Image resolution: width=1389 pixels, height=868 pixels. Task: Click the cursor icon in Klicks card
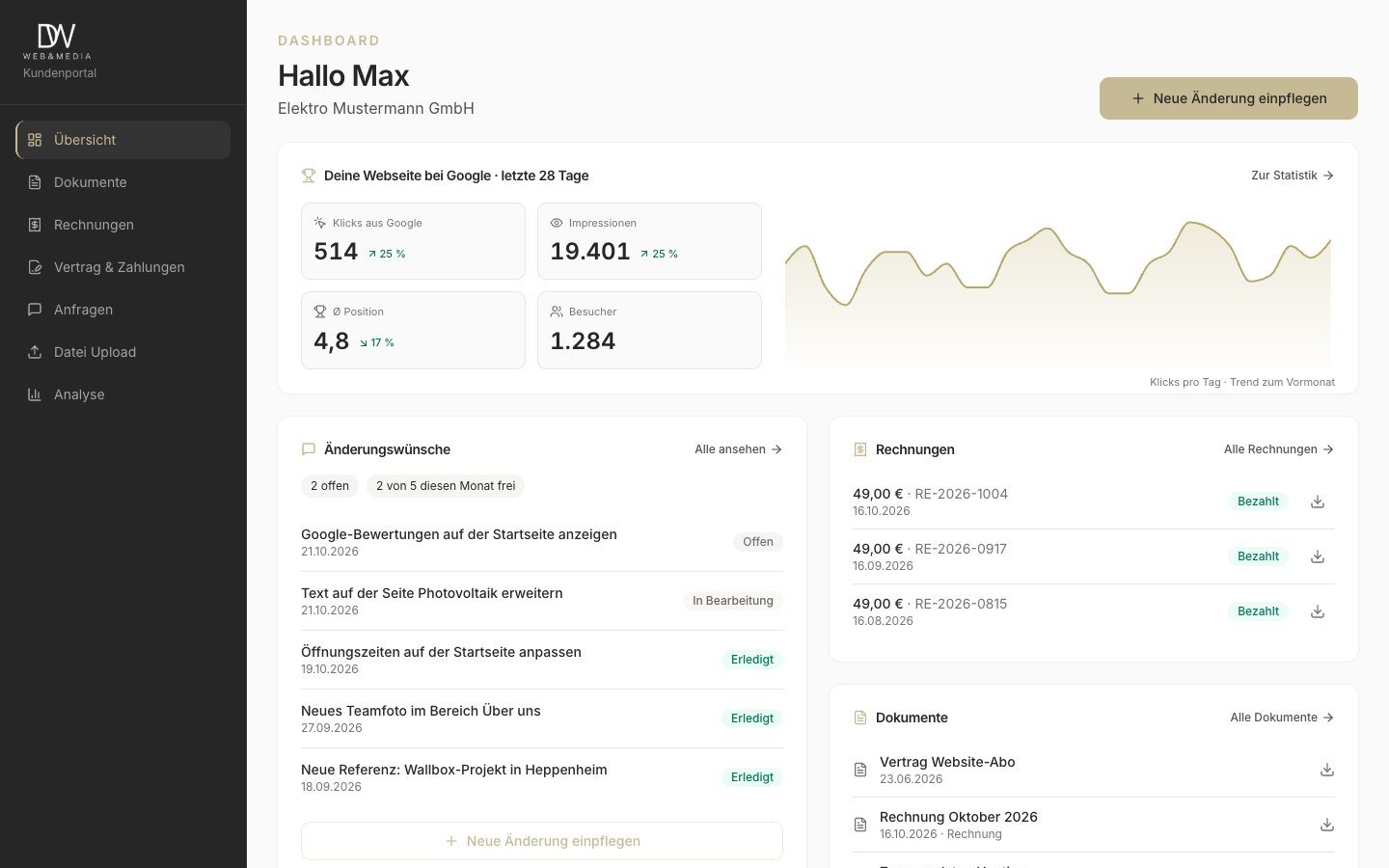[320, 223]
